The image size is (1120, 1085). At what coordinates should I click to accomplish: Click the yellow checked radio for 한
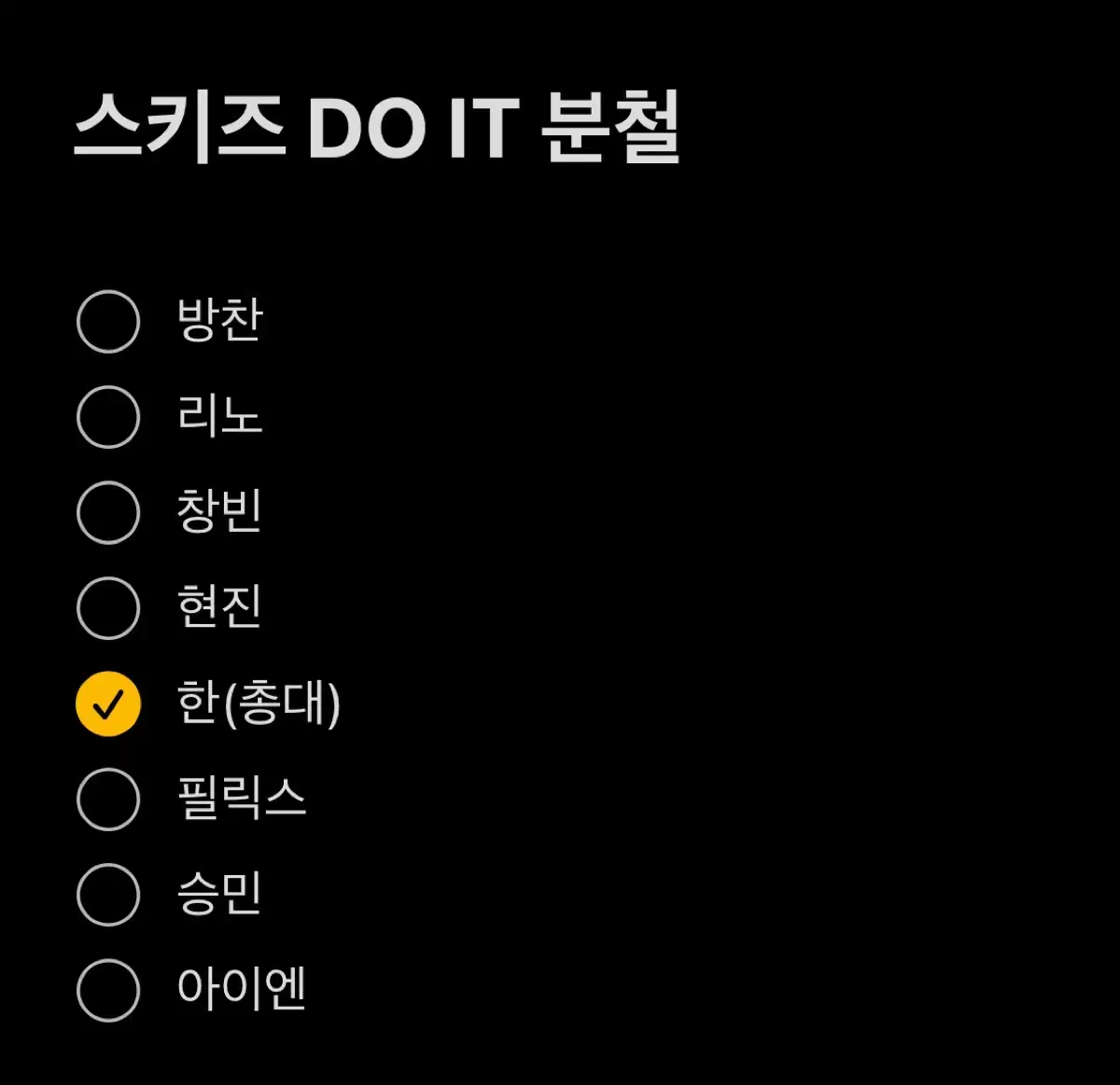click(x=108, y=703)
